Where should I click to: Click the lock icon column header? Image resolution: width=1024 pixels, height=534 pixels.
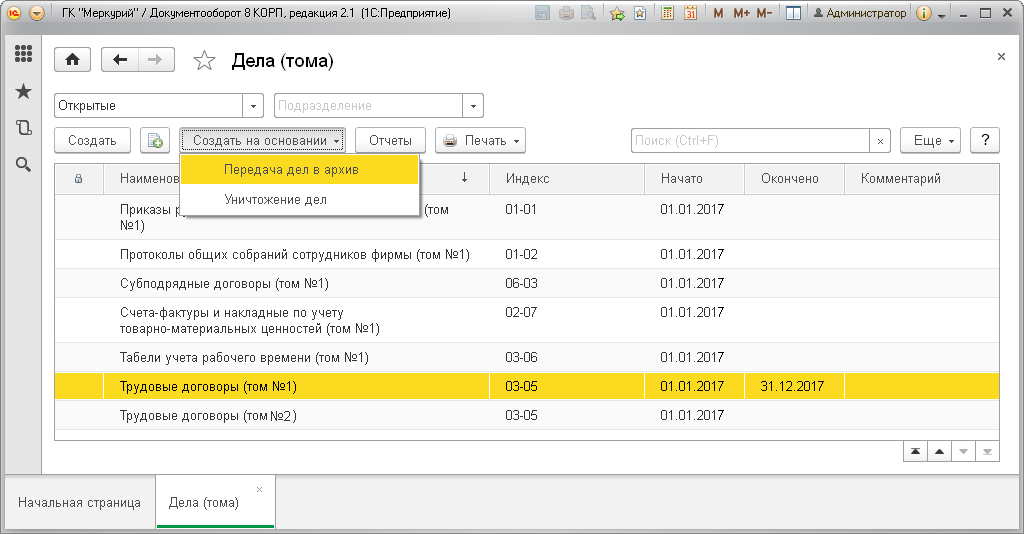click(x=78, y=178)
